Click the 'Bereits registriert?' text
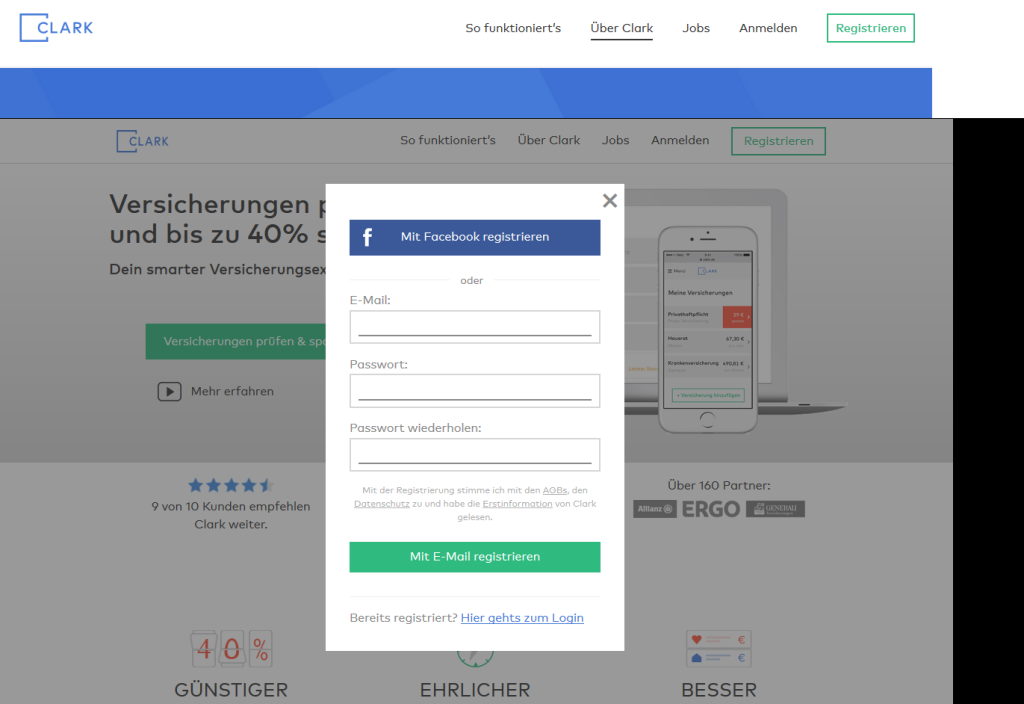The height and width of the screenshot is (704, 1024). [x=404, y=618]
